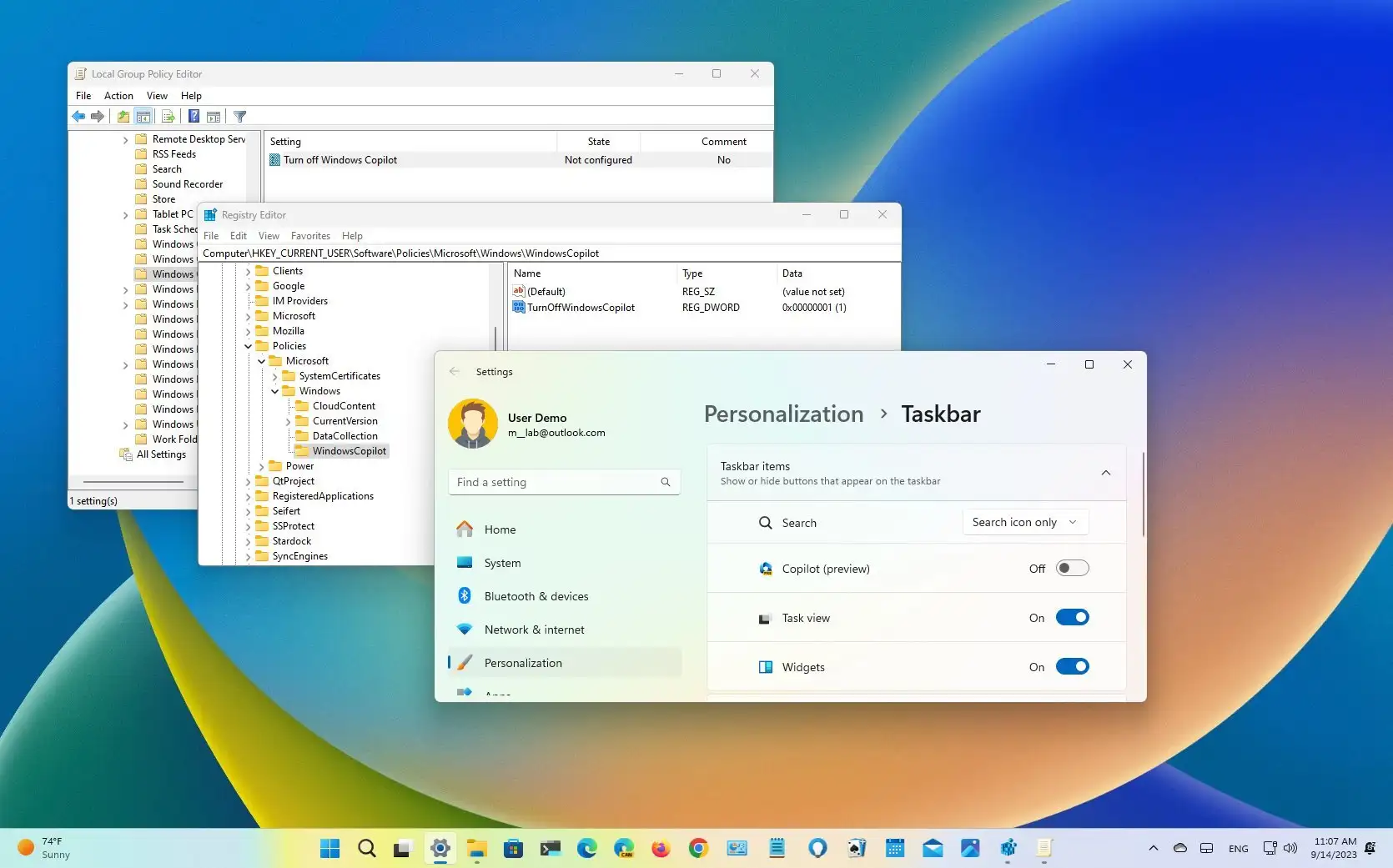1393x868 pixels.
Task: Click the State column header
Action: click(598, 142)
